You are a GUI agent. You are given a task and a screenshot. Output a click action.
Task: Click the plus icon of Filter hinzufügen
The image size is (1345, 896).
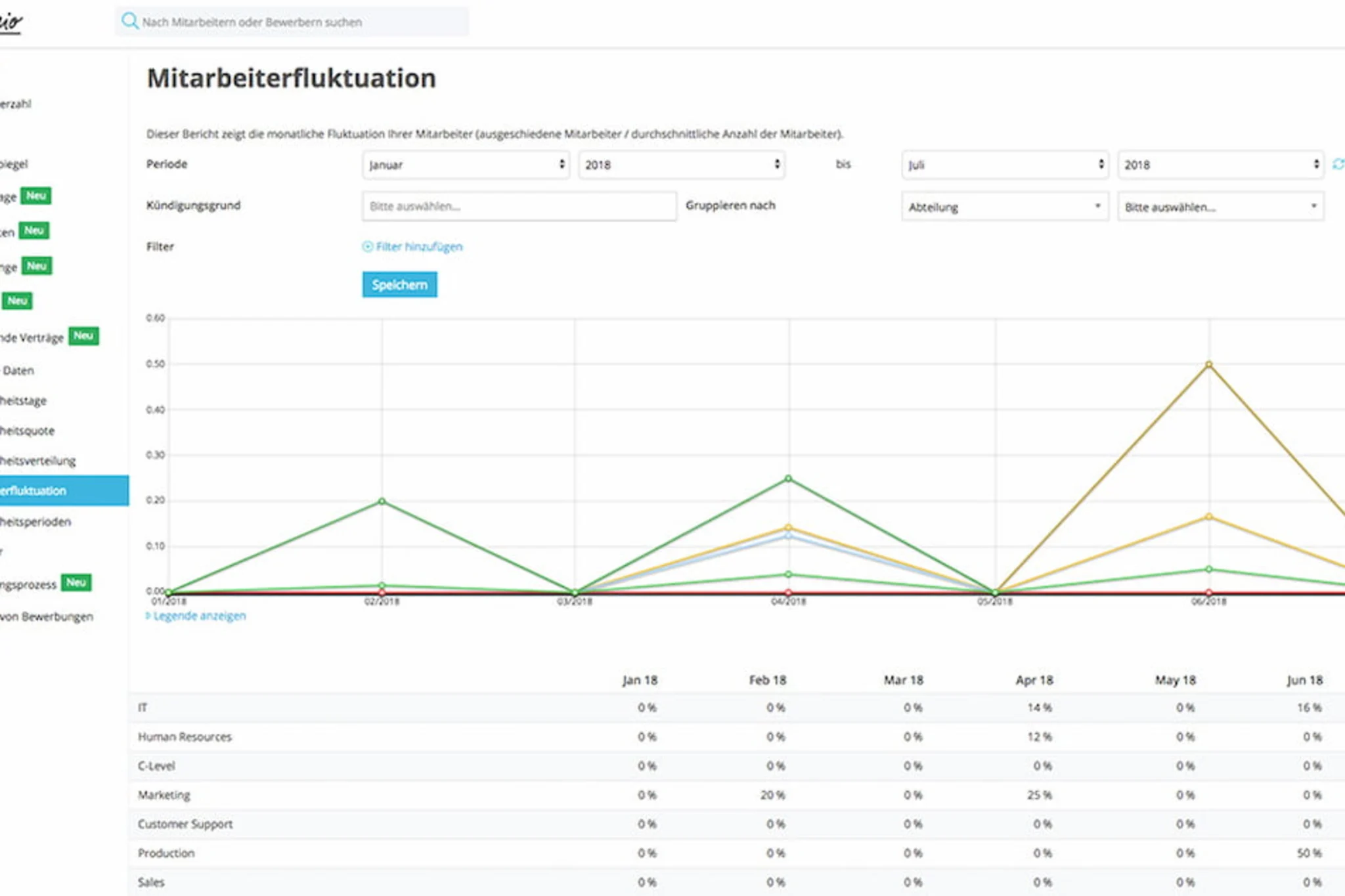tap(368, 246)
